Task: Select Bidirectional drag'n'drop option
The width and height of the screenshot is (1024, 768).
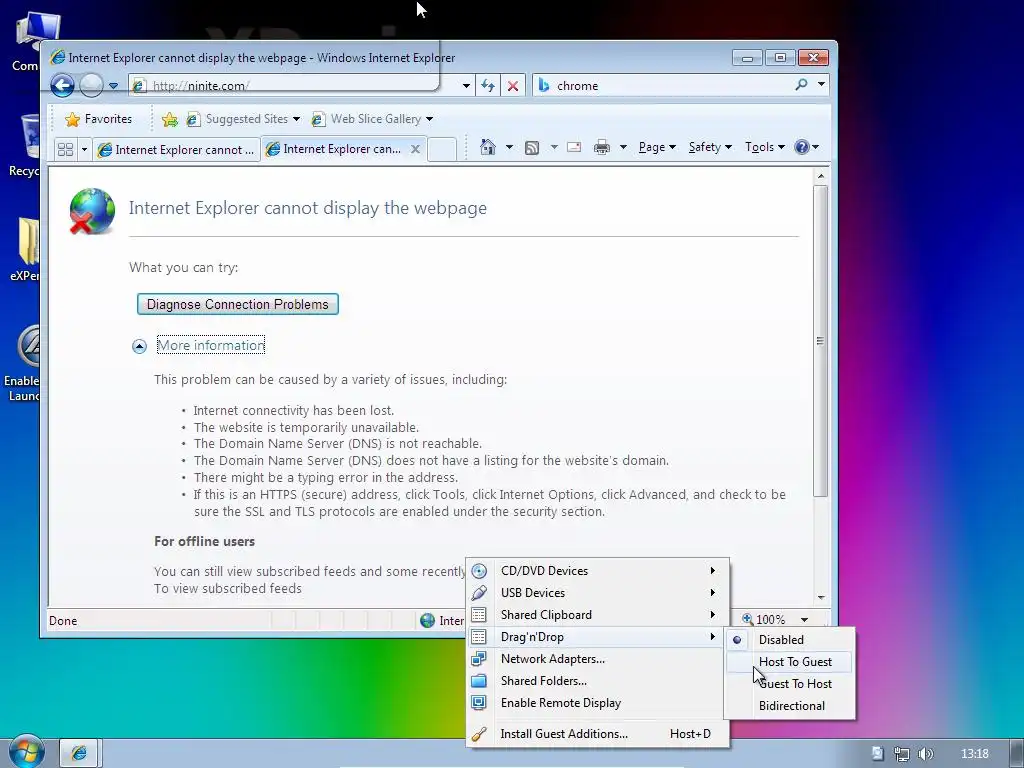Action: pos(790,706)
